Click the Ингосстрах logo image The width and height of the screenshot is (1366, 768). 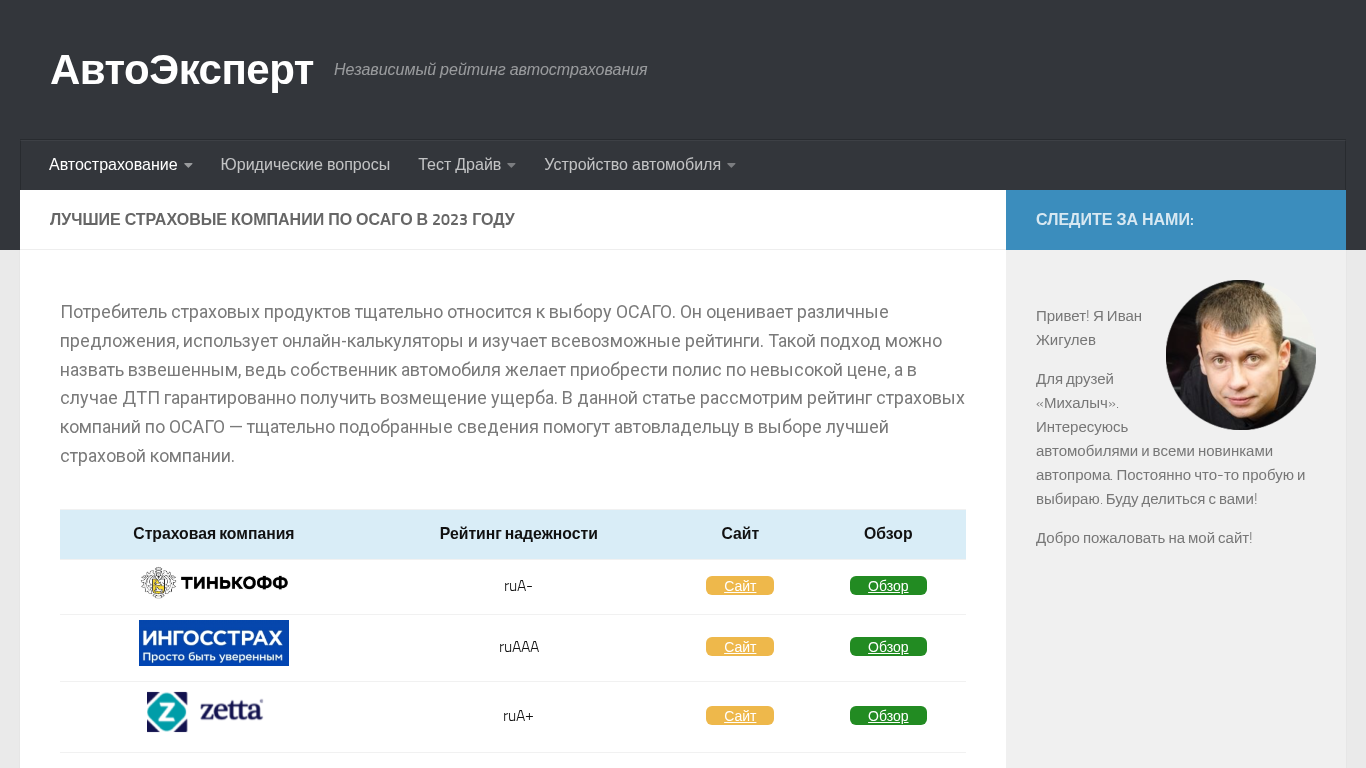(x=214, y=643)
